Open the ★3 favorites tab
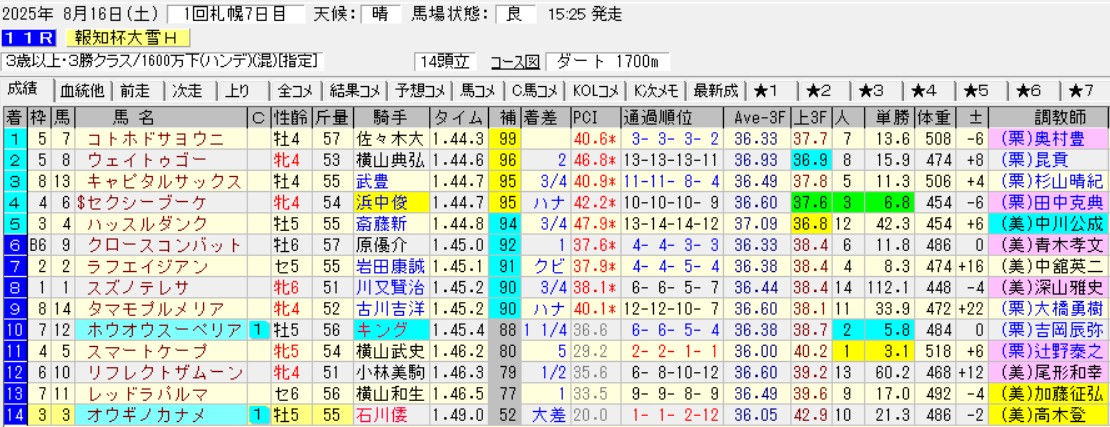Screen dimensions: 1110x427 click(871, 90)
